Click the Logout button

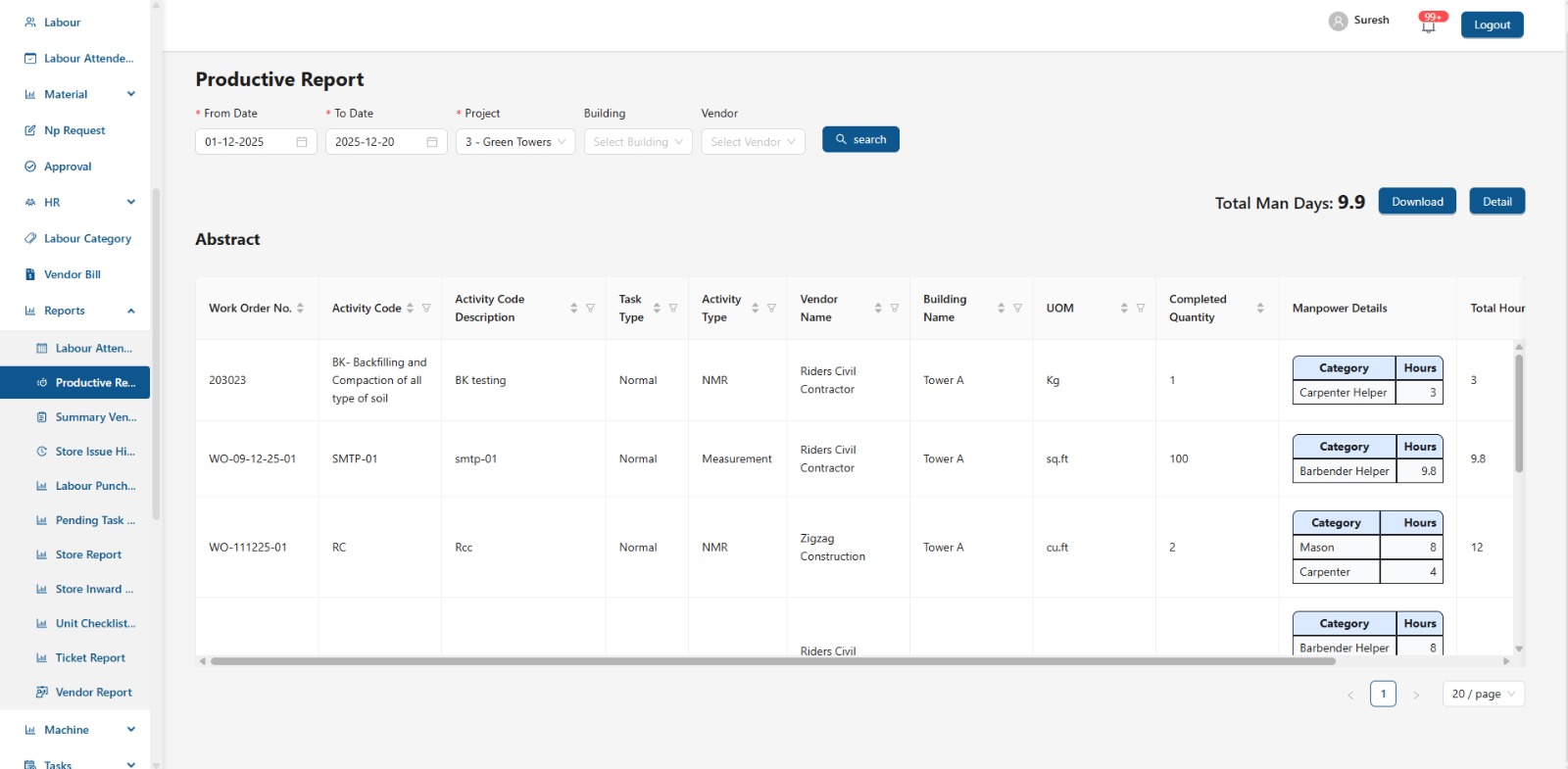pos(1492,24)
